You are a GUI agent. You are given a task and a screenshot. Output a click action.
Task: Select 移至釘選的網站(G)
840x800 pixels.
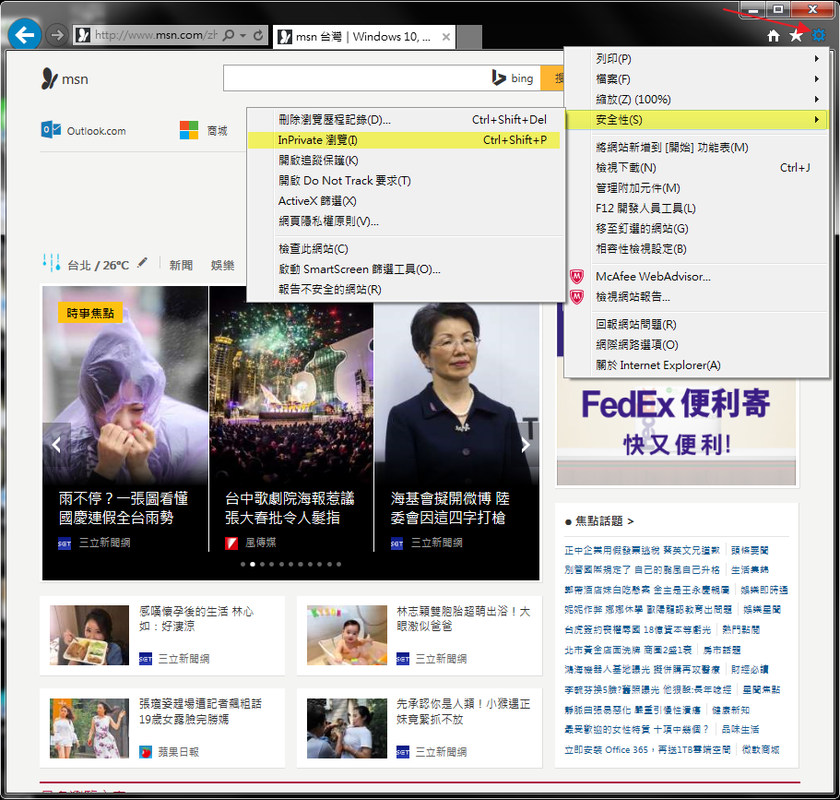[x=696, y=229]
